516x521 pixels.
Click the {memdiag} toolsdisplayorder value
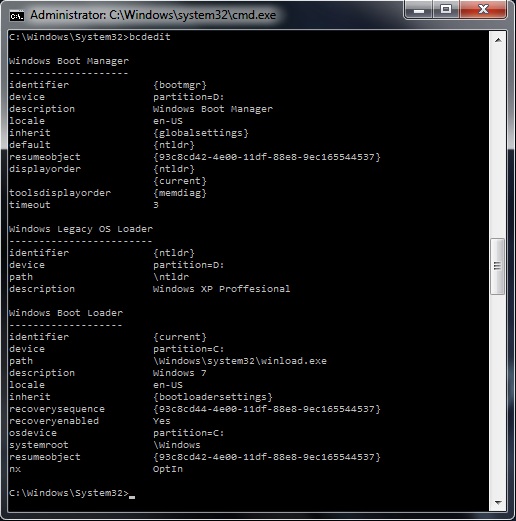click(180, 193)
